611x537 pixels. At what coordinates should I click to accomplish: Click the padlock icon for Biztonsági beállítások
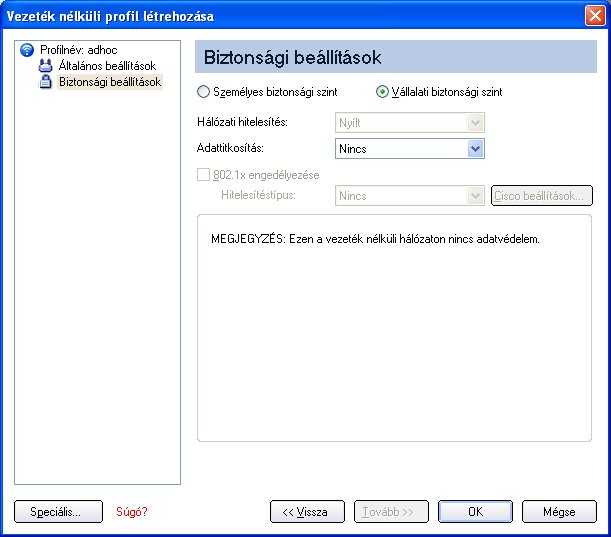click(x=46, y=82)
